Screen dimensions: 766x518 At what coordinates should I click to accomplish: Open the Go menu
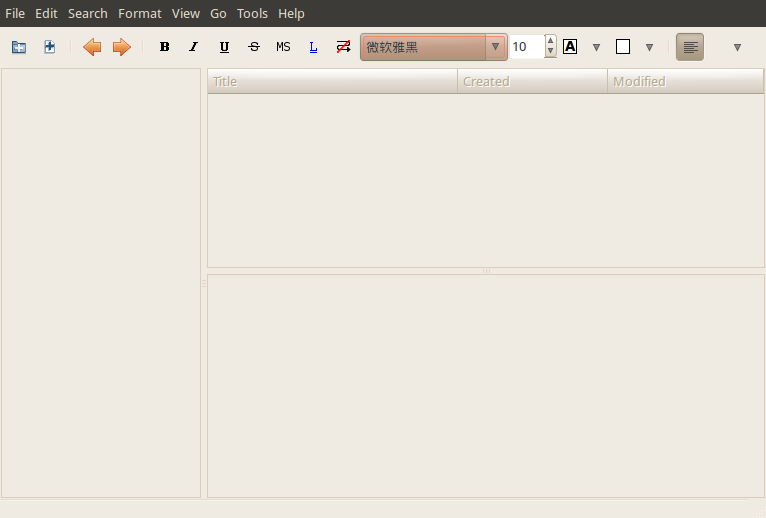(x=218, y=13)
